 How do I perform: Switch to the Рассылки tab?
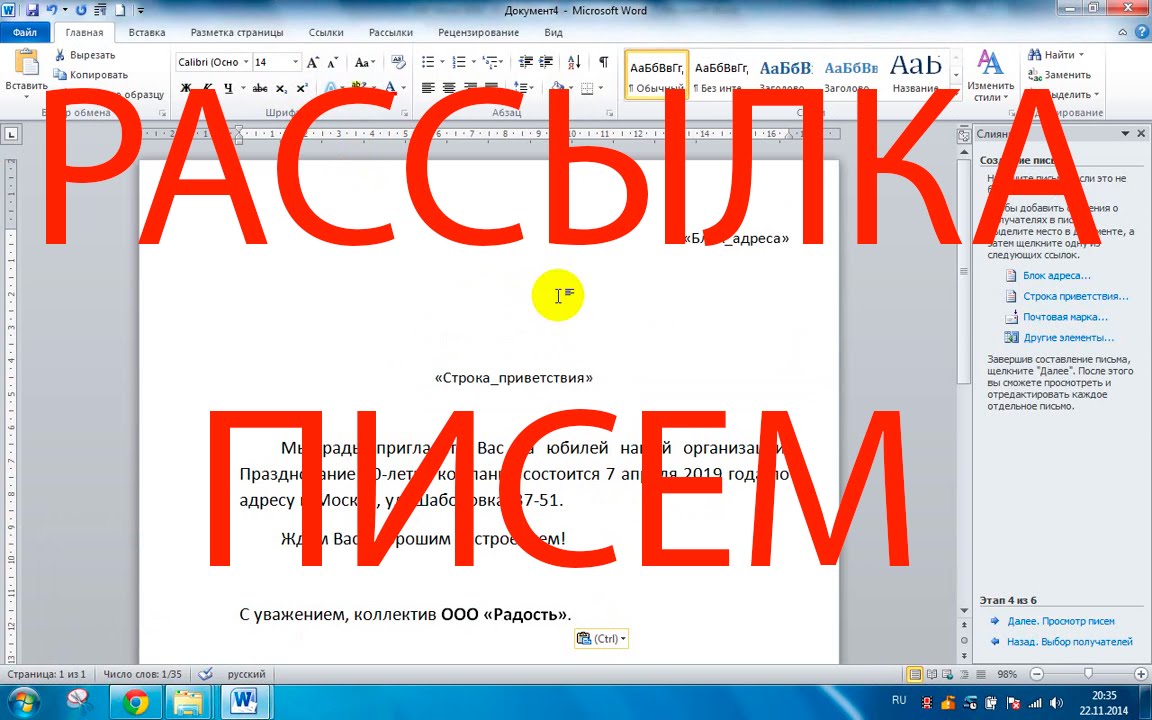click(x=391, y=32)
